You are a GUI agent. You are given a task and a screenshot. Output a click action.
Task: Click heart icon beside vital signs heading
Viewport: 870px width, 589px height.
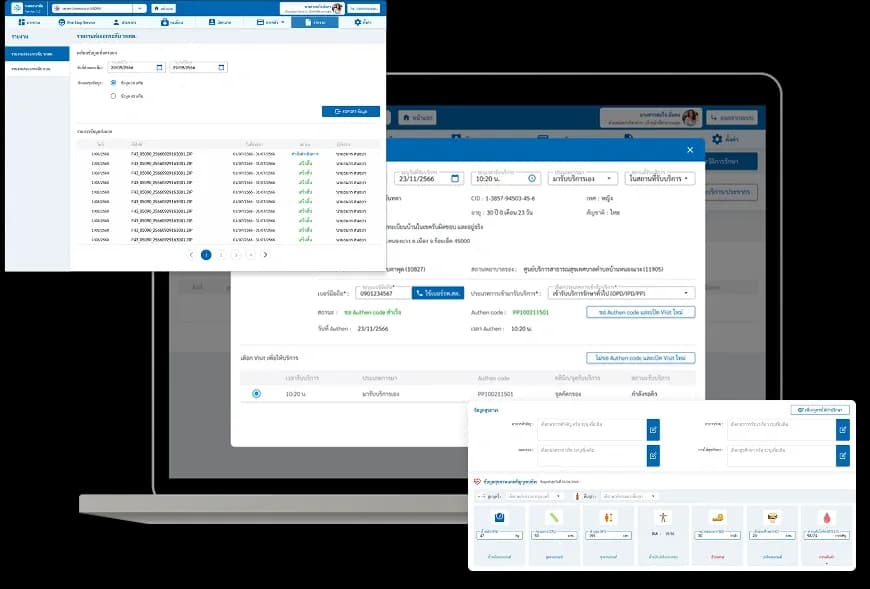(x=477, y=481)
